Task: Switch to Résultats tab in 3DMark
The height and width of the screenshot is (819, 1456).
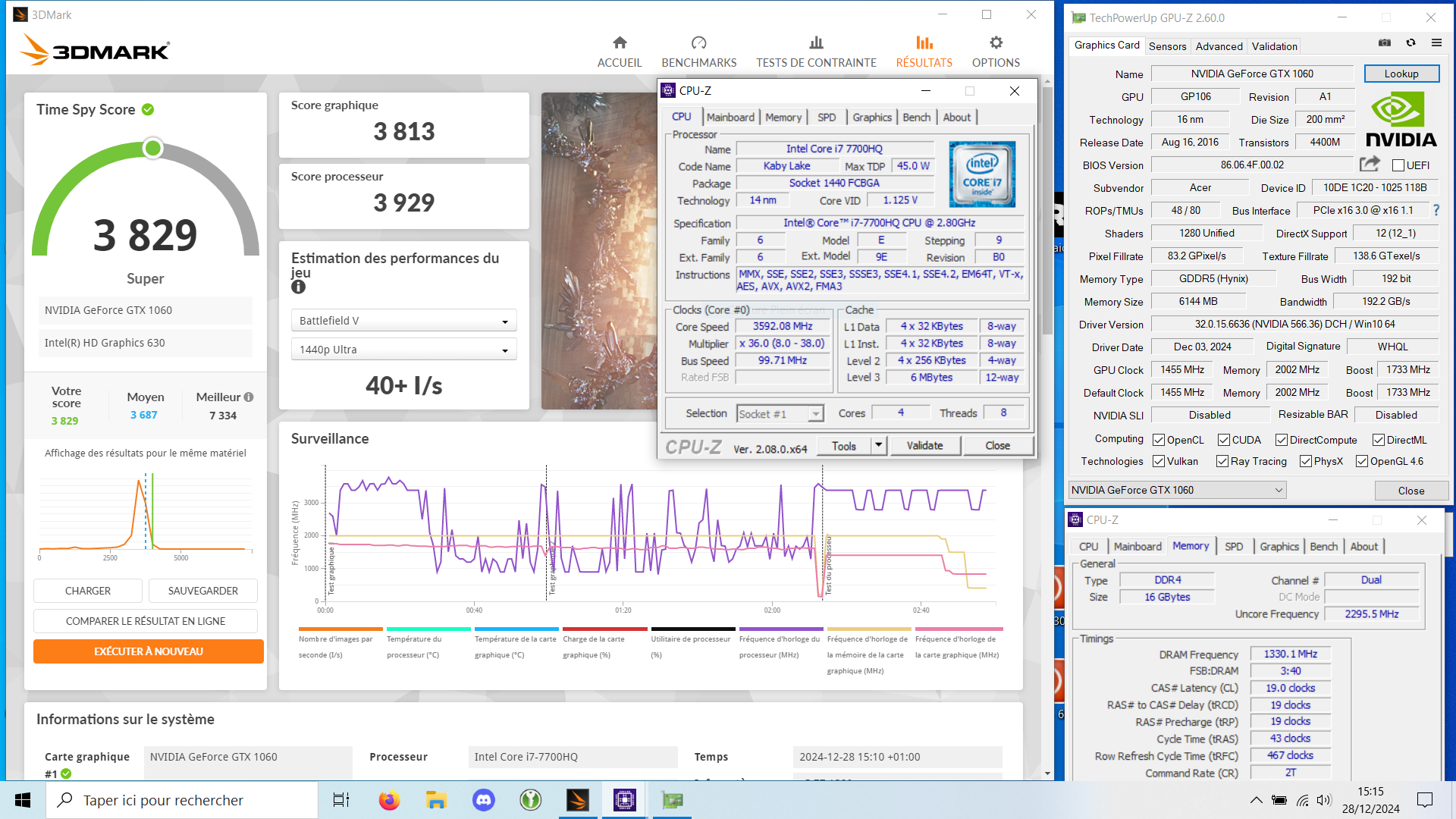Action: (x=924, y=52)
